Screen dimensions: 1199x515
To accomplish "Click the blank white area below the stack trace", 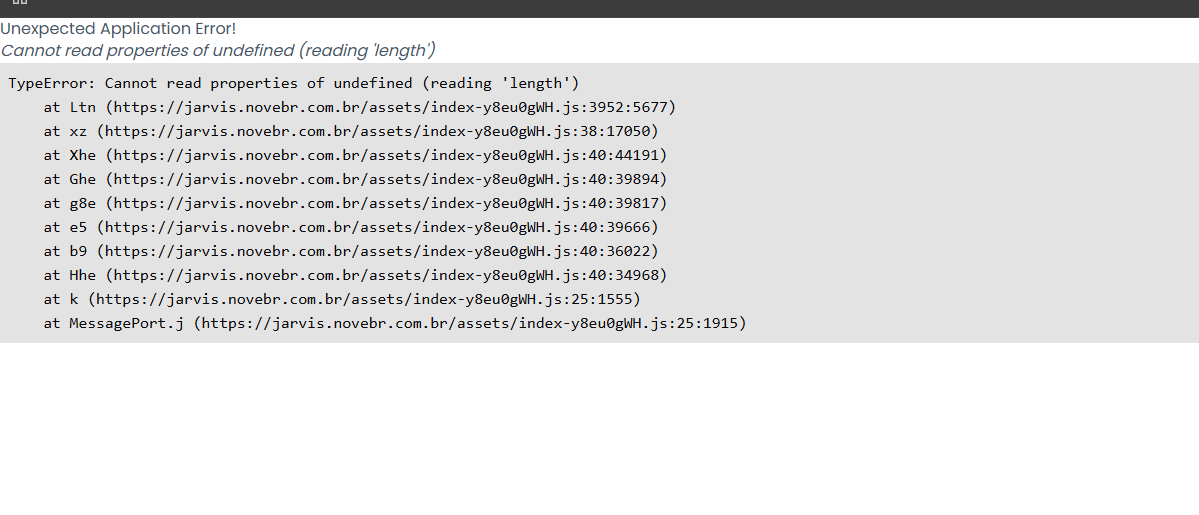I will (600, 430).
